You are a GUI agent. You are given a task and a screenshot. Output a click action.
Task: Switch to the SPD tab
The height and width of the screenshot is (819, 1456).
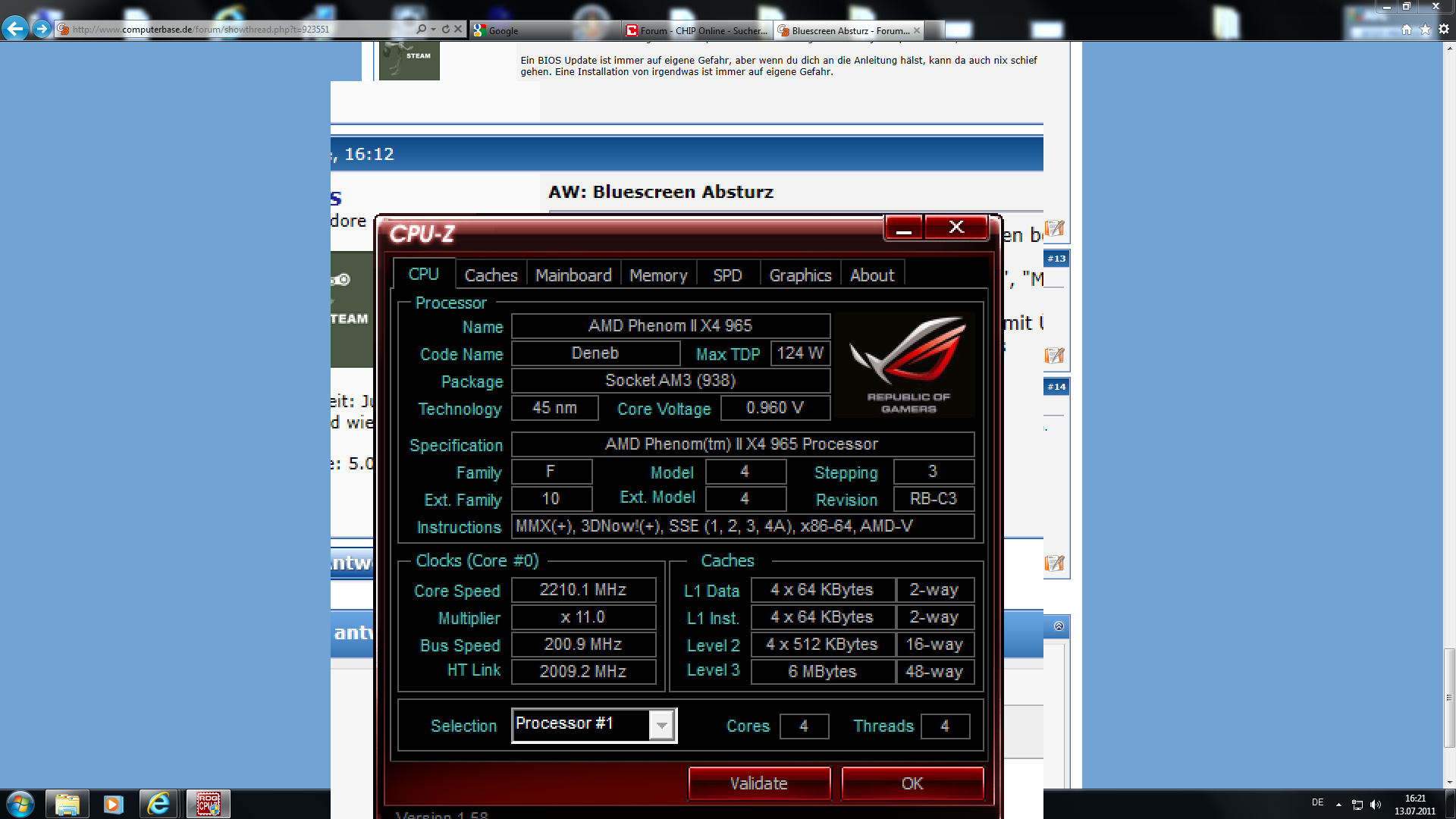pyautogui.click(x=727, y=275)
